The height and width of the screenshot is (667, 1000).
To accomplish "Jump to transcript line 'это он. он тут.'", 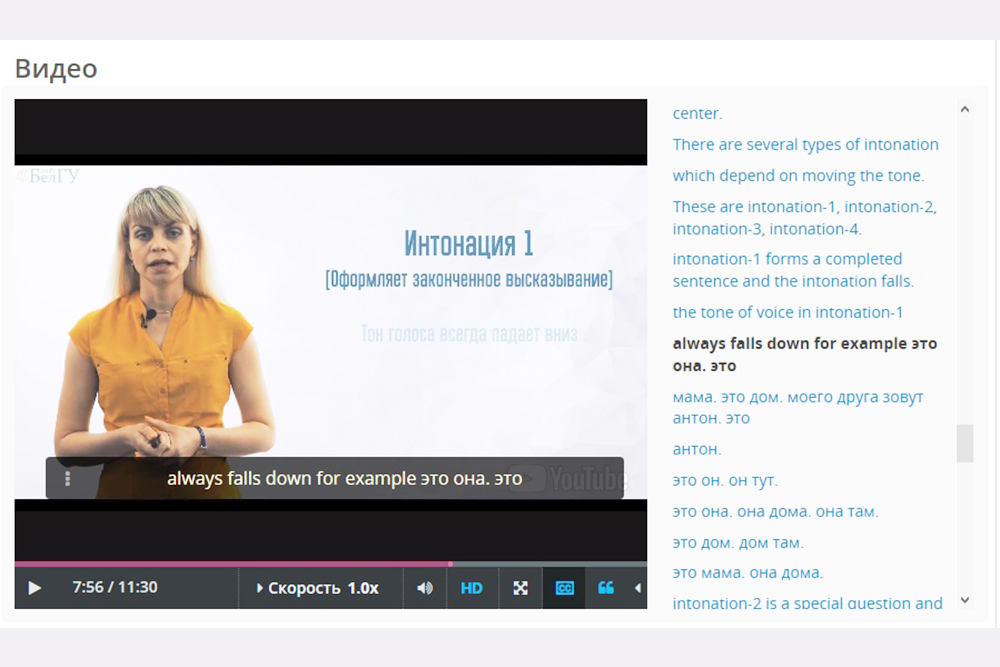I will (725, 480).
